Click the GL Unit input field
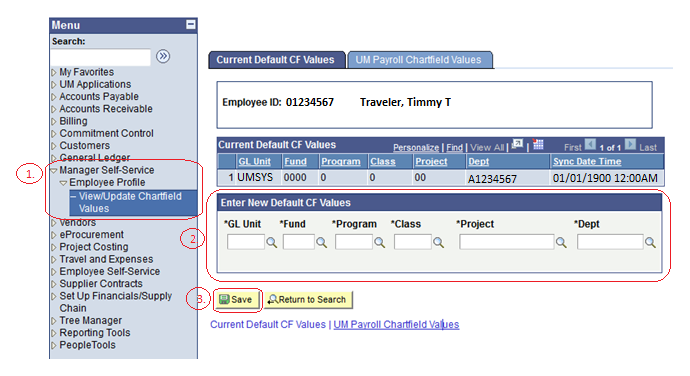The image size is (690, 376). click(x=246, y=242)
